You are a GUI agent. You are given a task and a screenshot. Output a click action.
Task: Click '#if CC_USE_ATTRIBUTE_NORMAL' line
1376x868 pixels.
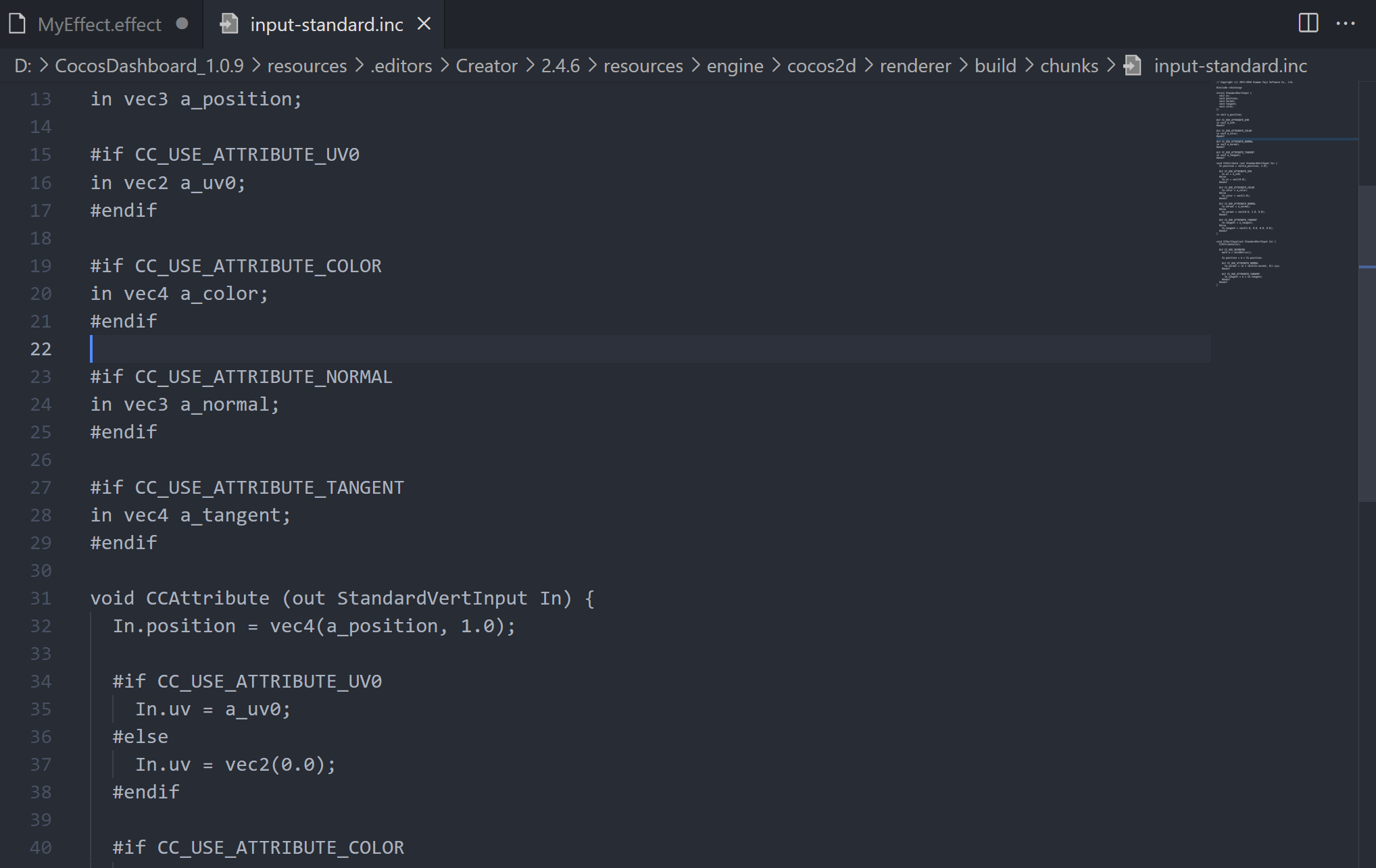241,376
